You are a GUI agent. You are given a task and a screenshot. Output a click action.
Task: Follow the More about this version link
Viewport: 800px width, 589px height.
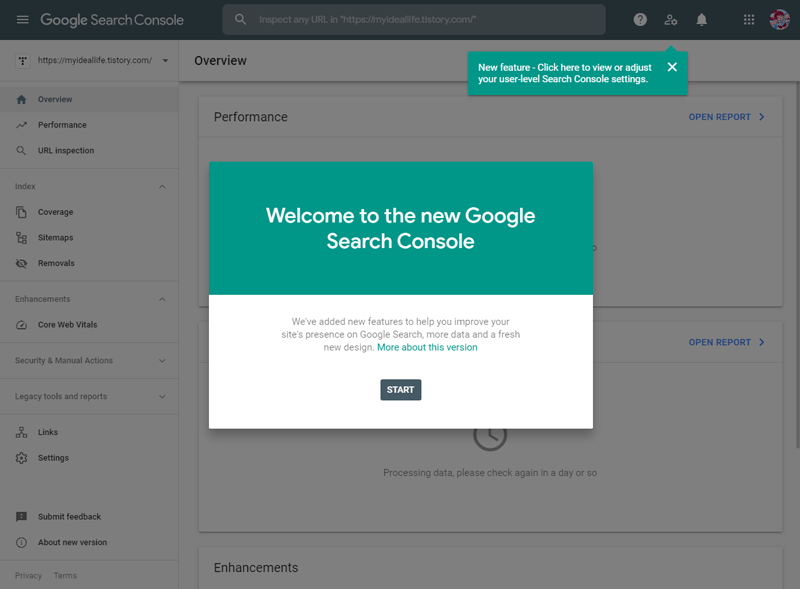(x=427, y=348)
